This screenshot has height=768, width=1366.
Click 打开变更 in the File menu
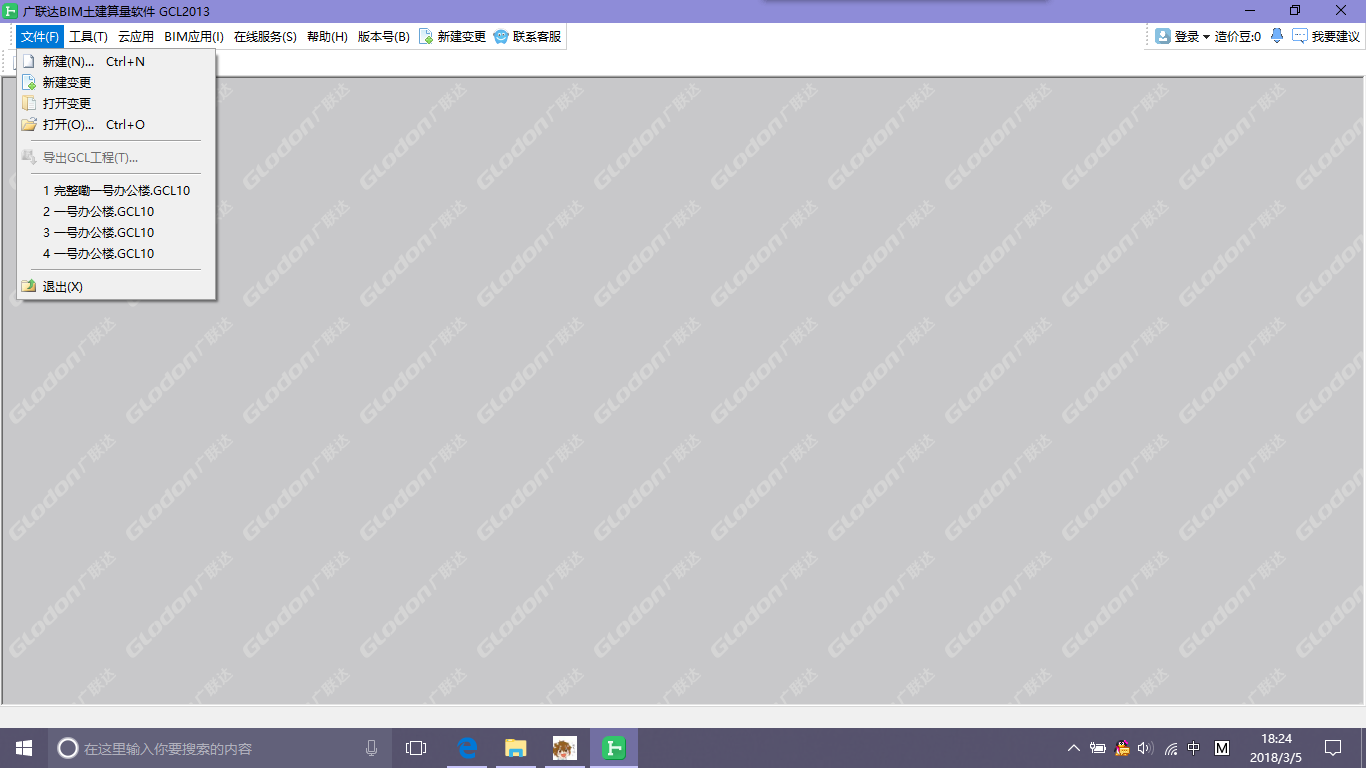pos(116,104)
